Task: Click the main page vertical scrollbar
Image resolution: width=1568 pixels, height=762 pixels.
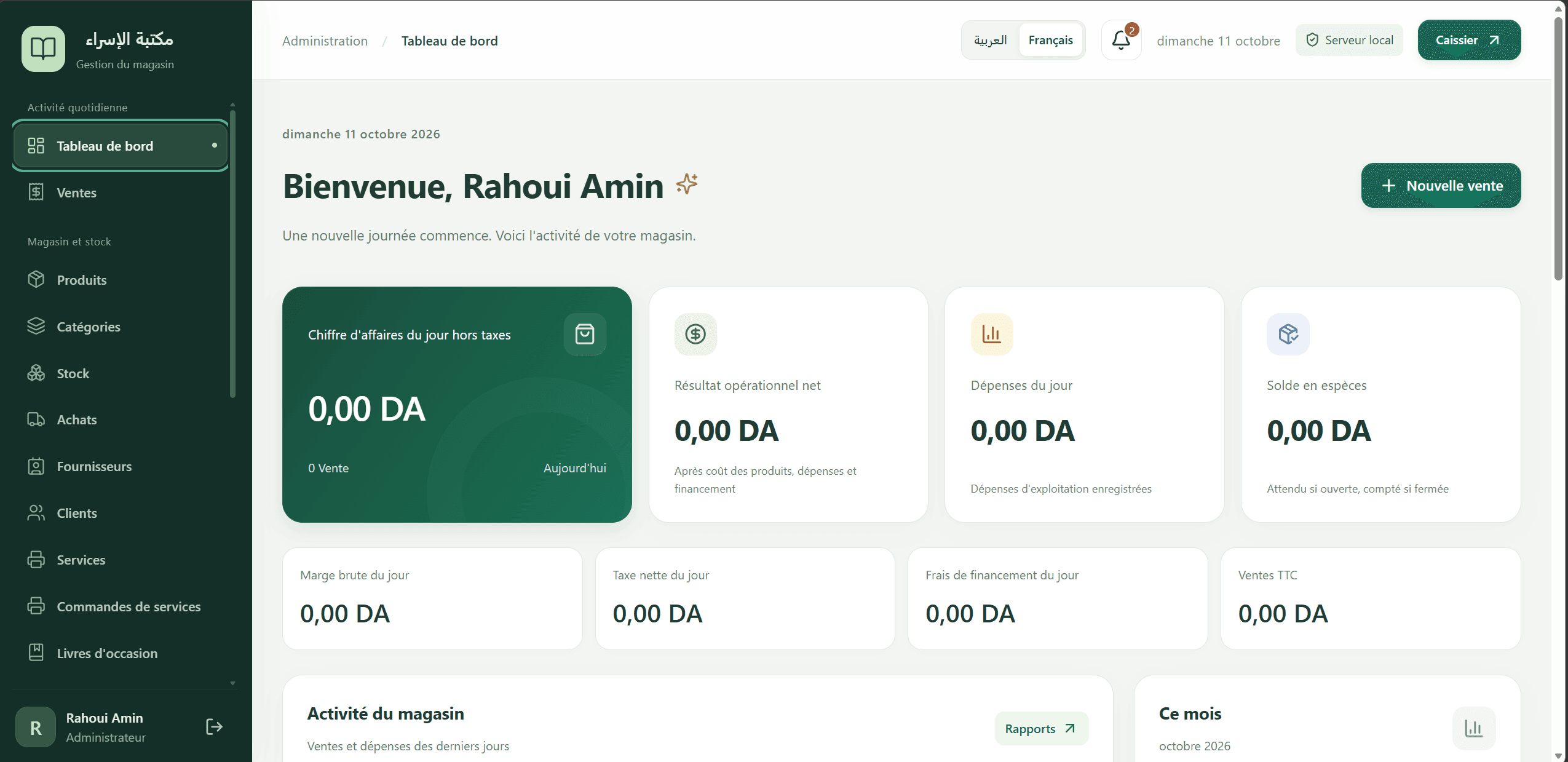Action: pos(1558,149)
